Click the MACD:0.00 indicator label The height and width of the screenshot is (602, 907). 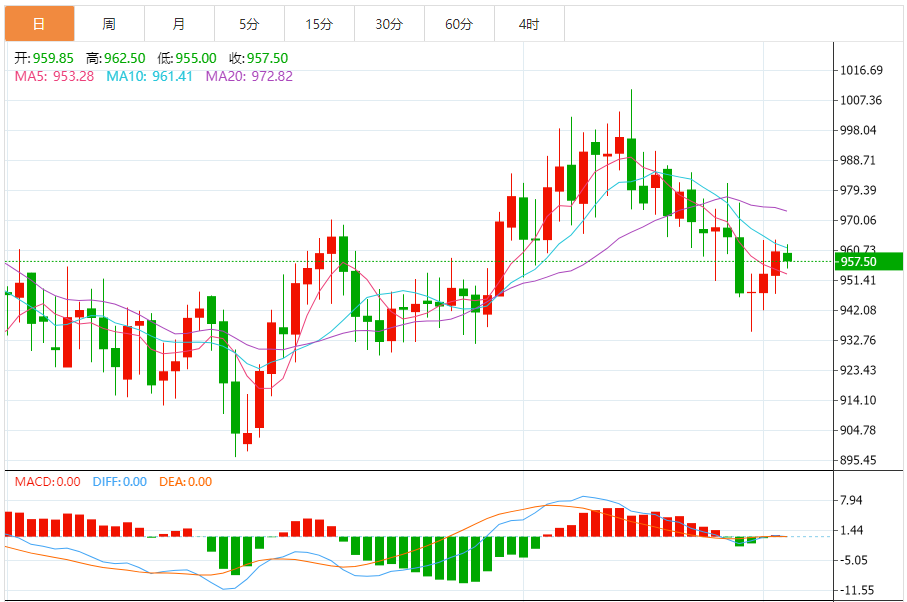[x=47, y=482]
